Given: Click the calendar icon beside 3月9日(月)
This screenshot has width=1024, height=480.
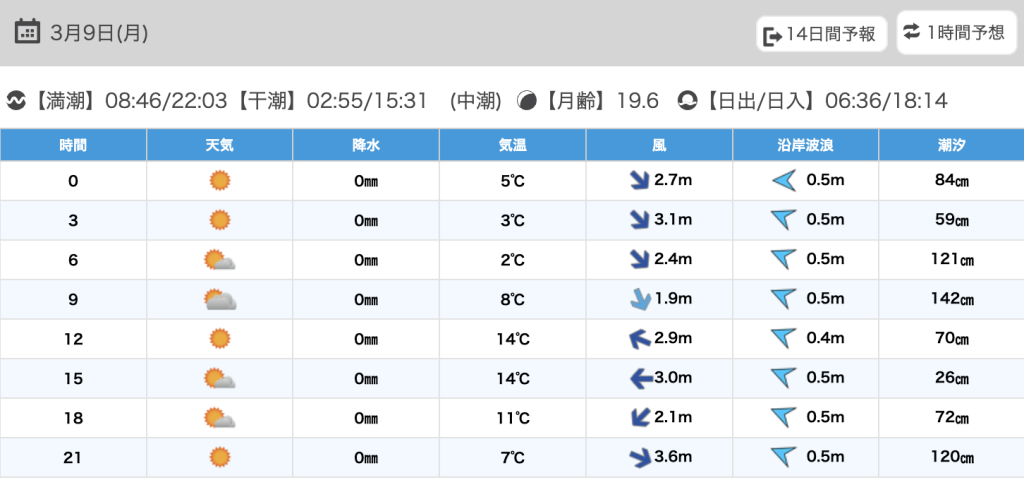Looking at the screenshot, I should coord(28,32).
